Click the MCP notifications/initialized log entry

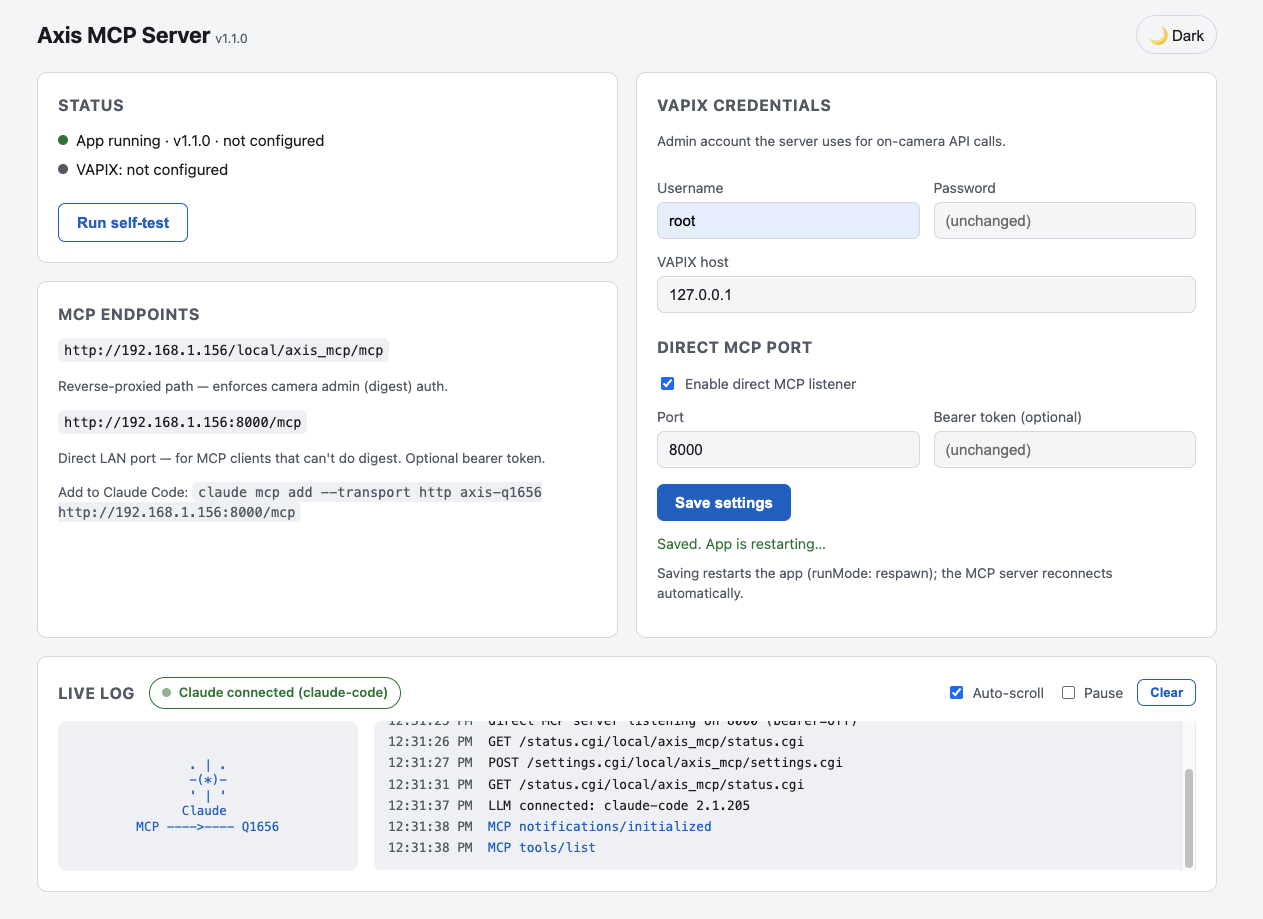[x=599, y=827]
